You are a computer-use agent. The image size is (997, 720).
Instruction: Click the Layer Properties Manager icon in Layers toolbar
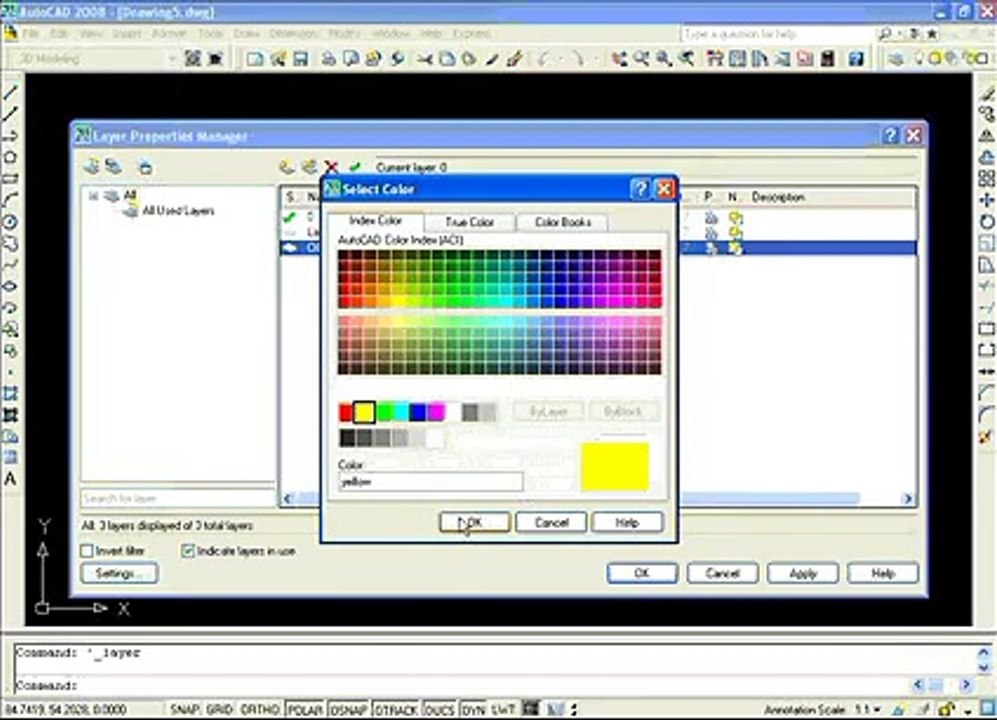[895, 59]
